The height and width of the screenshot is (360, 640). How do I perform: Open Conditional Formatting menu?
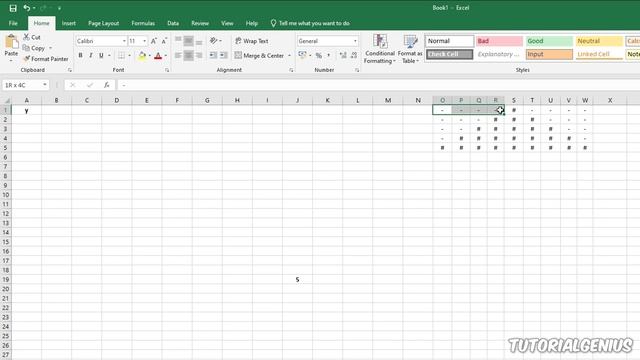380,49
